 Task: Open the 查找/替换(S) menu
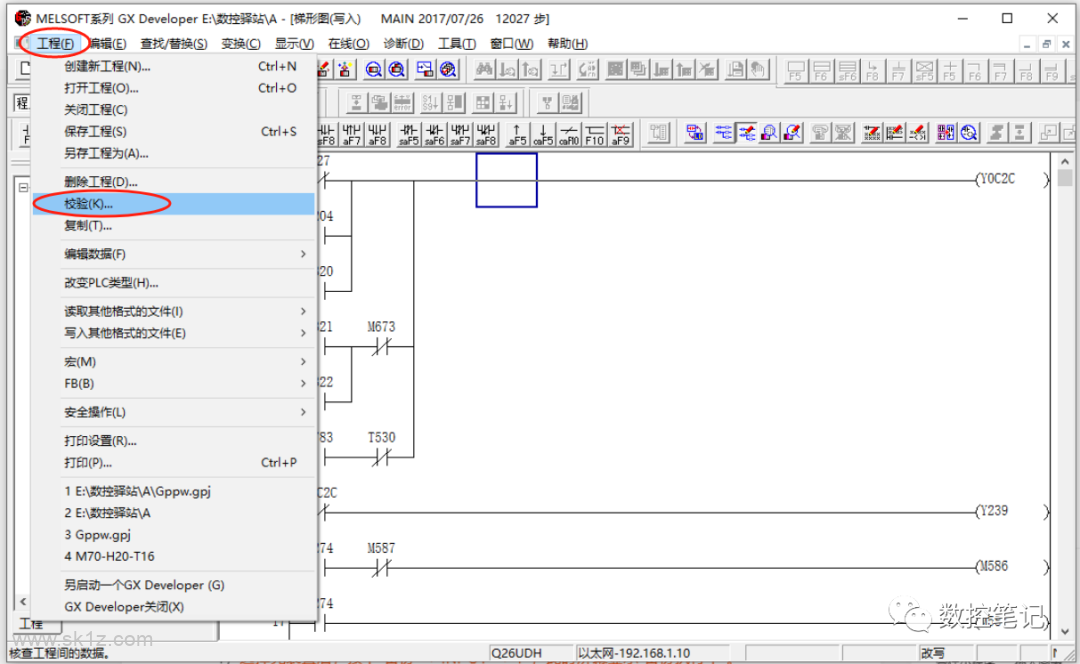click(x=174, y=43)
